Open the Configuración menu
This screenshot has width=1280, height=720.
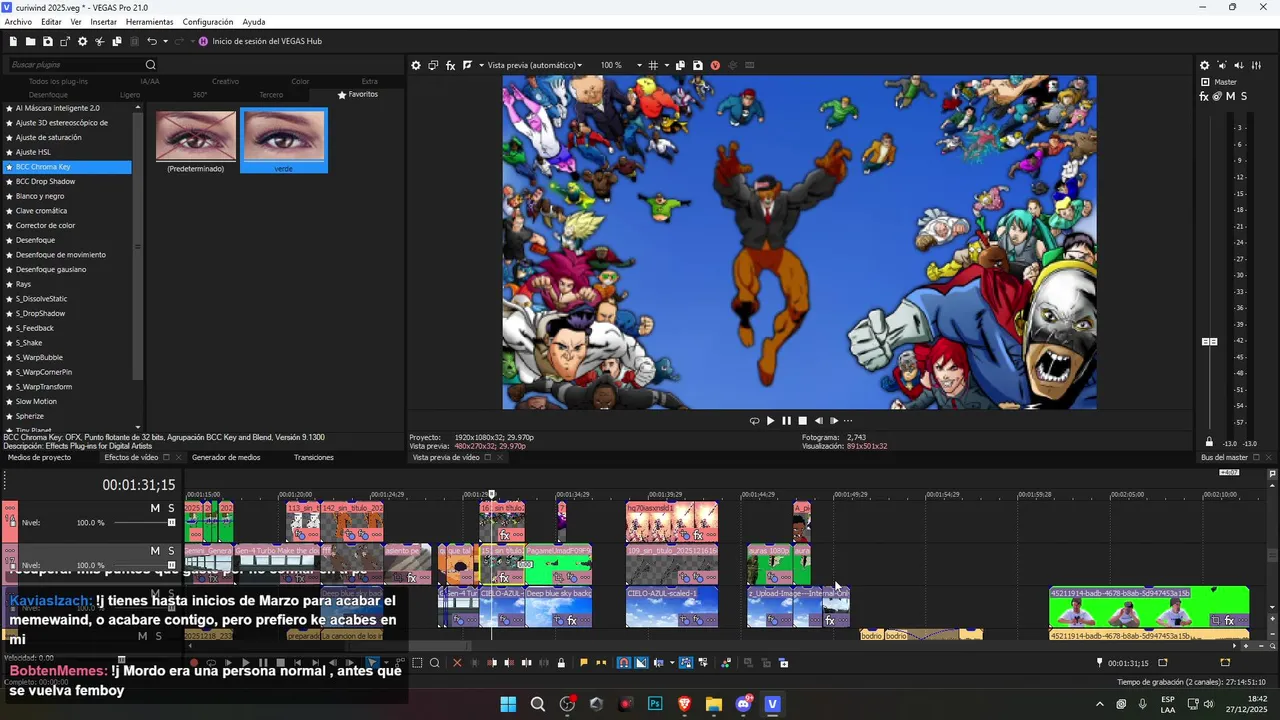pos(208,22)
